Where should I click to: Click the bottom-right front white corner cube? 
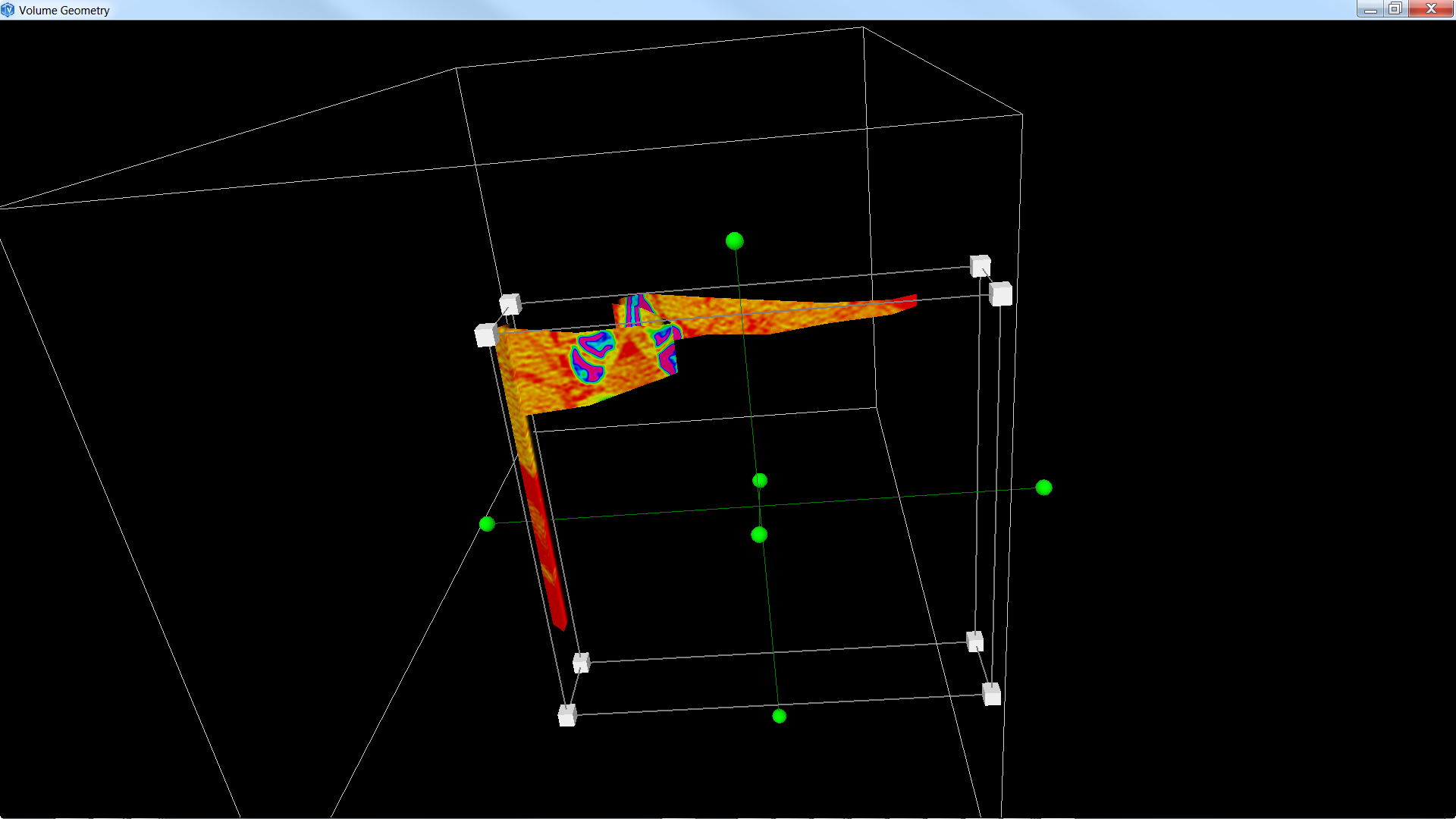991,693
